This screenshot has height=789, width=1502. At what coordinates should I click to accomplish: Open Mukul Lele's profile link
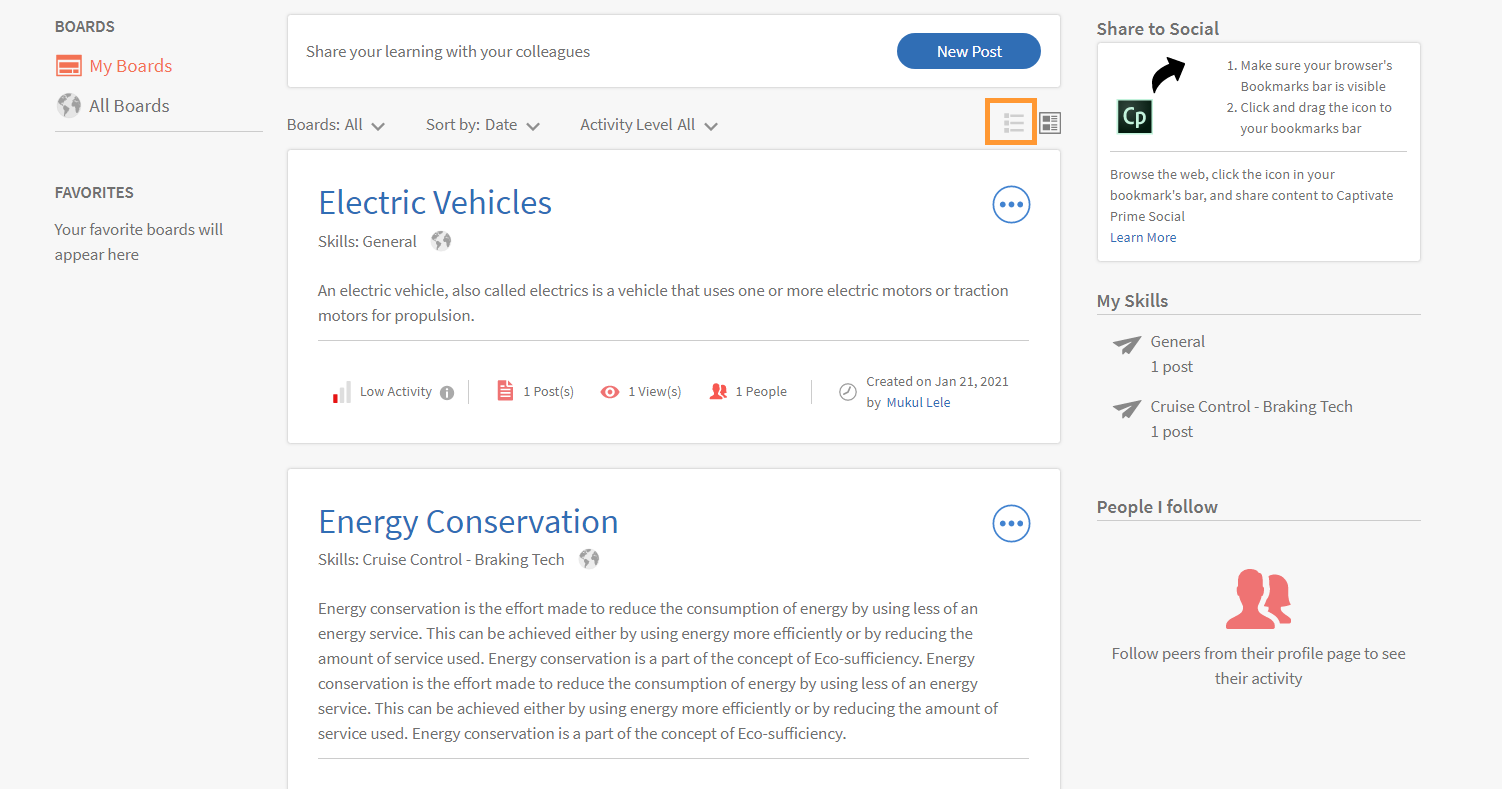(x=918, y=403)
